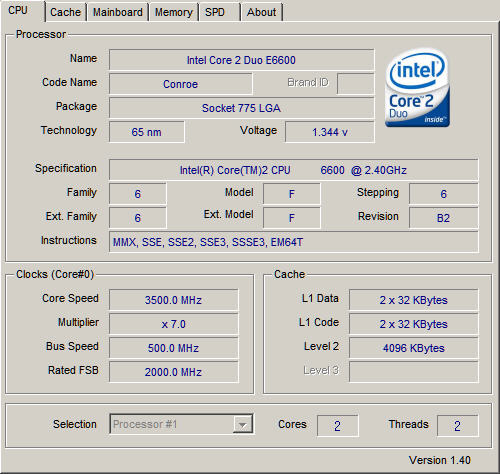The image size is (500, 474).
Task: Click the Core Speed 3500.0 MHz value
Action: (x=174, y=300)
